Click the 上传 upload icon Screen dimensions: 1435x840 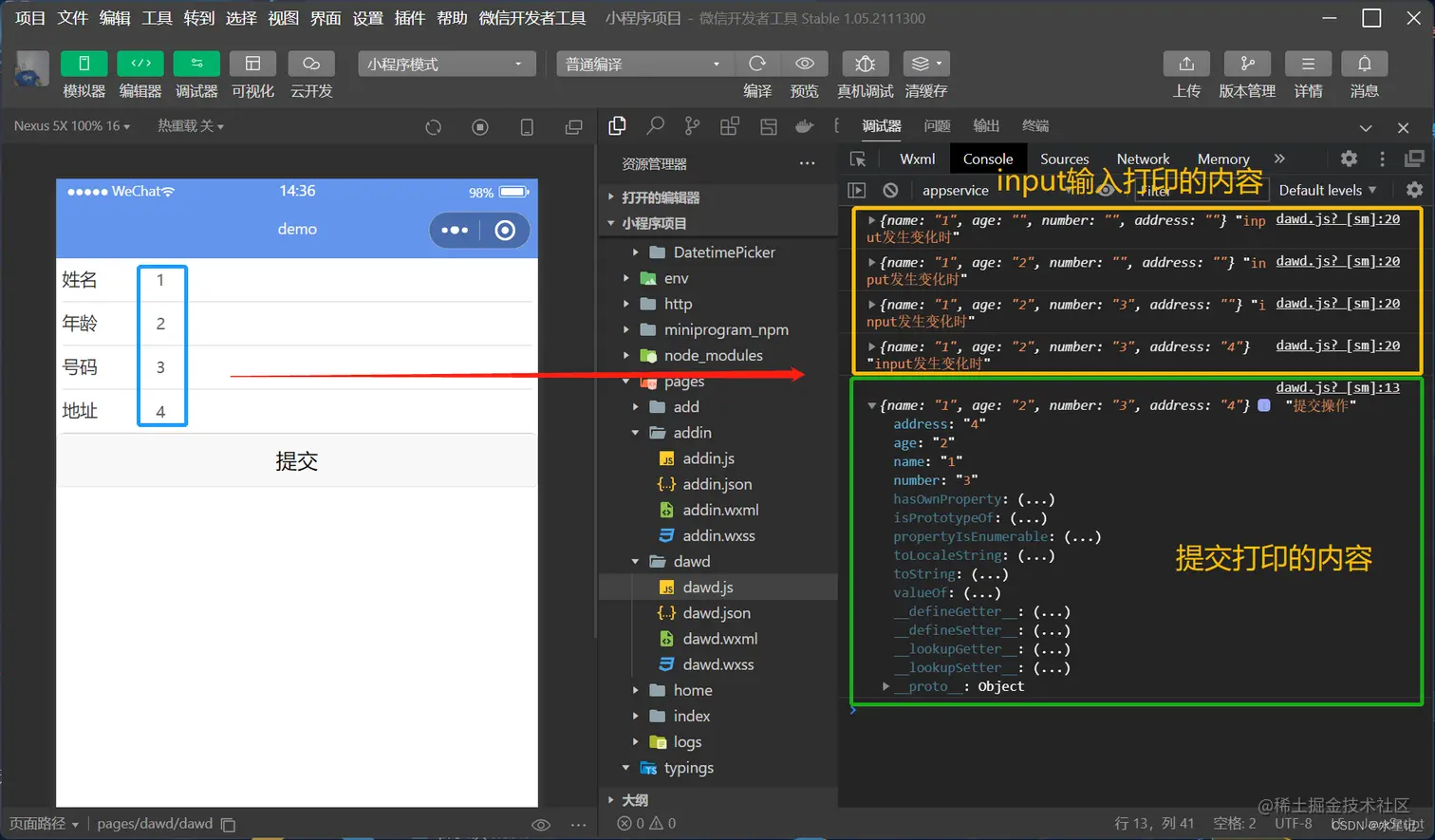point(1186,64)
